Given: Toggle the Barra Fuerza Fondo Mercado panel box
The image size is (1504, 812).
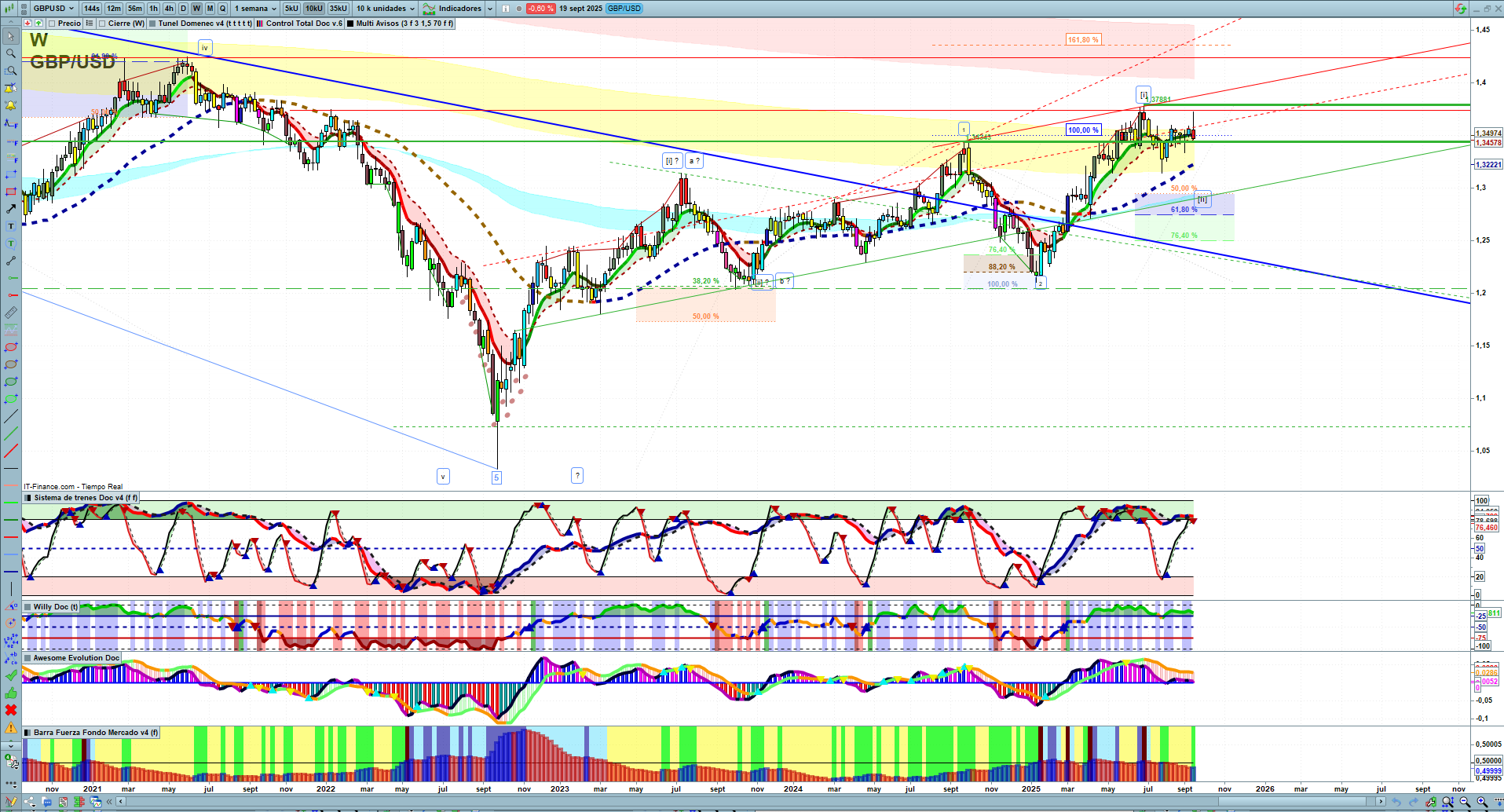Looking at the screenshot, I should [x=28, y=733].
